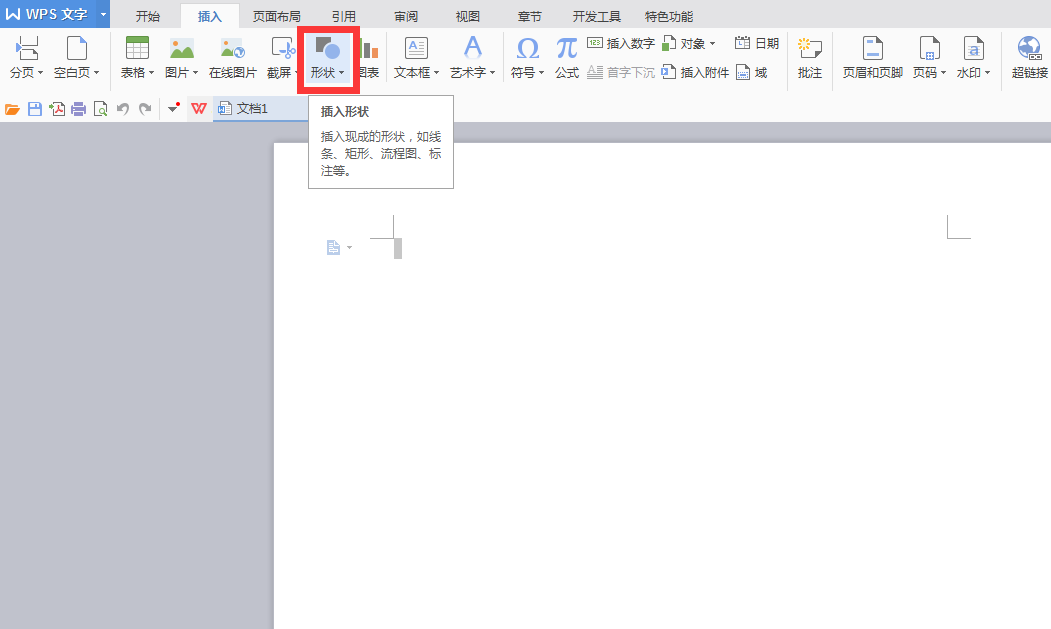Add a comment with 批注 icon

(x=810, y=48)
